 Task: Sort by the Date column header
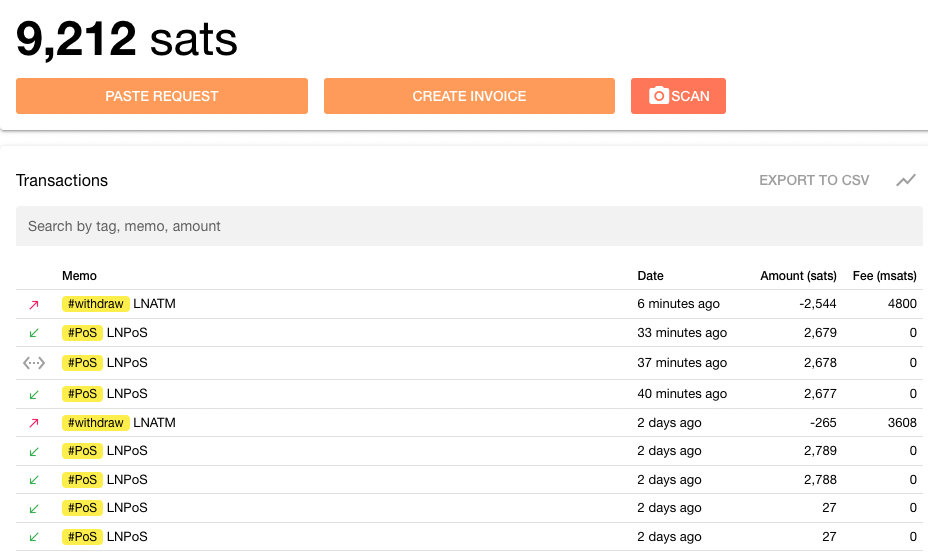coord(650,276)
